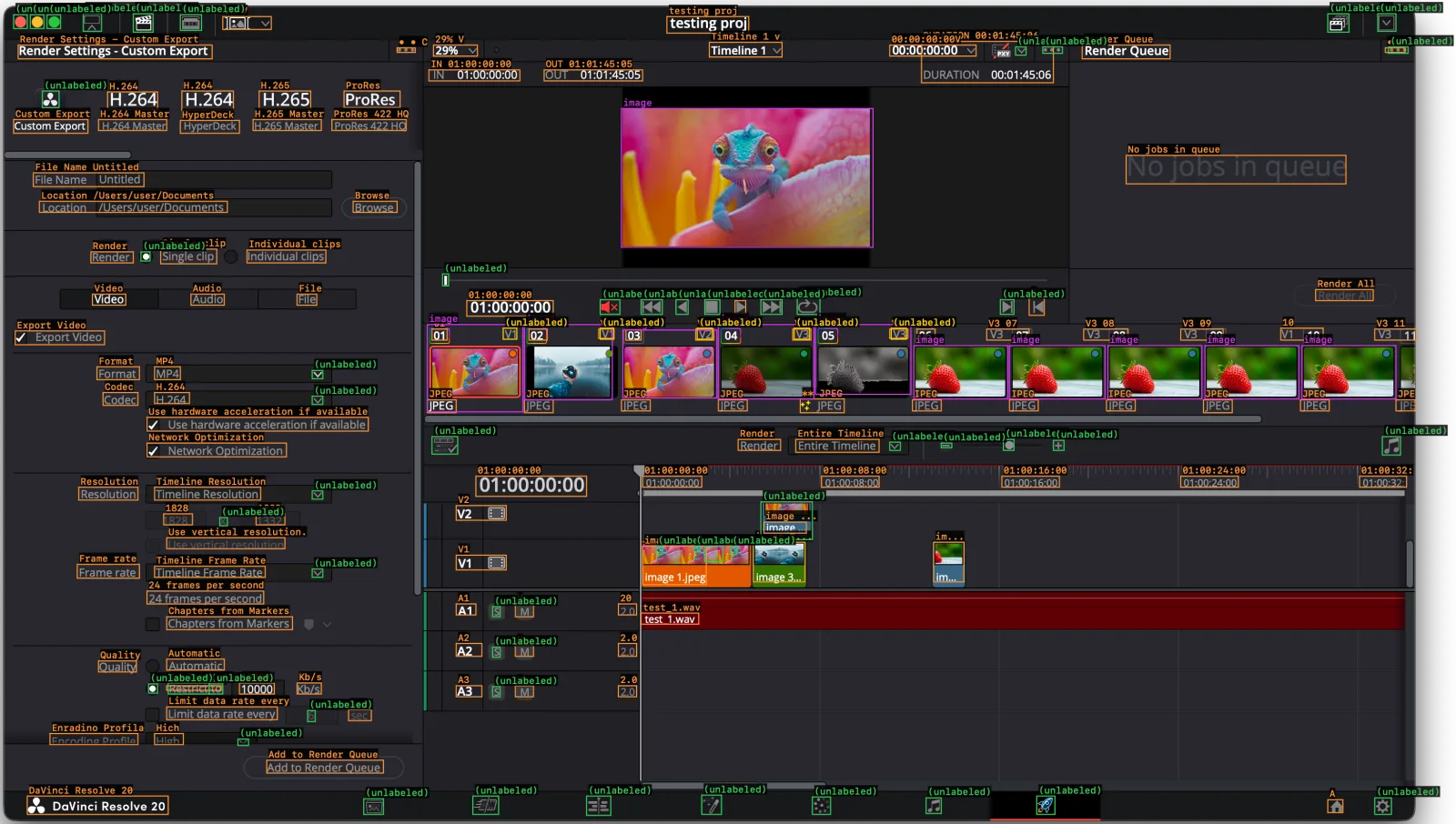Toggle Export Video checkbox
The width and height of the screenshot is (1456, 824).
tap(21, 337)
